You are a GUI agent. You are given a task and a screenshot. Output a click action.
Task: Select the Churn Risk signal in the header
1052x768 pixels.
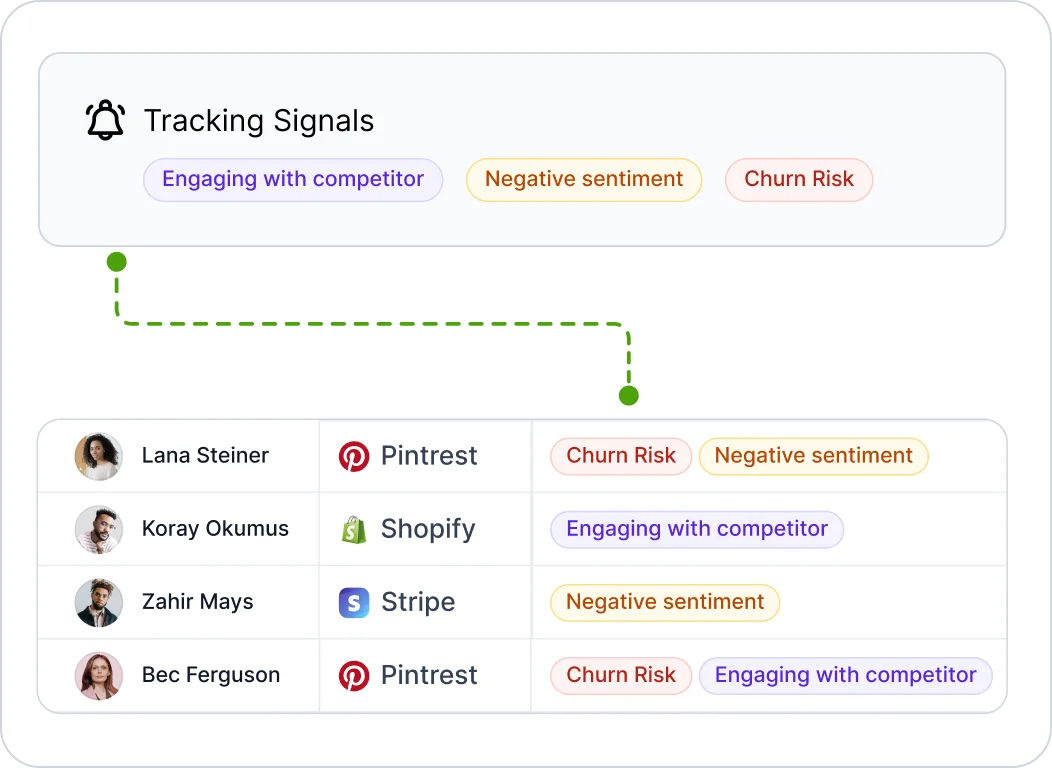(x=799, y=180)
